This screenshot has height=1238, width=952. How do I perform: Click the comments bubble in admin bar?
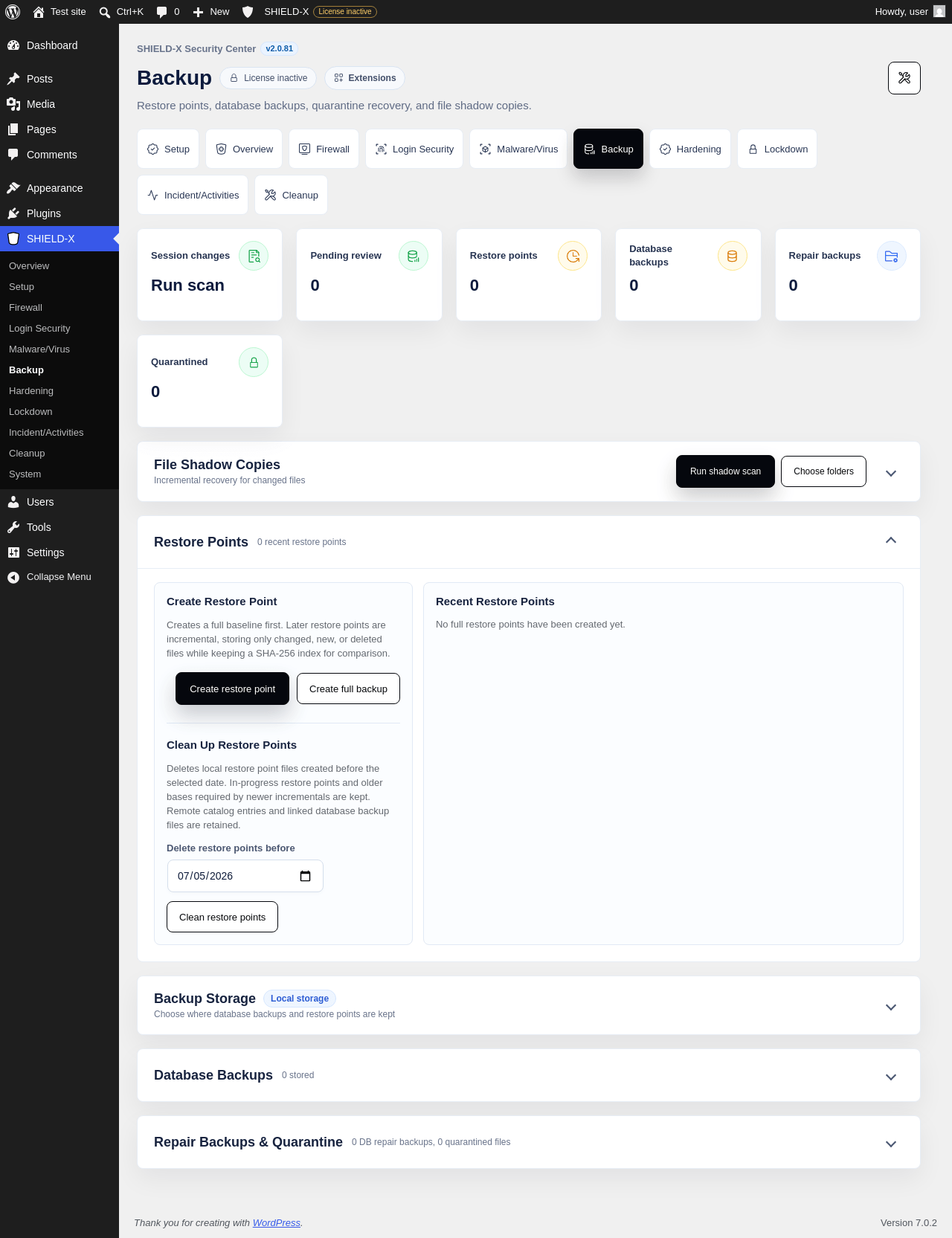click(161, 12)
